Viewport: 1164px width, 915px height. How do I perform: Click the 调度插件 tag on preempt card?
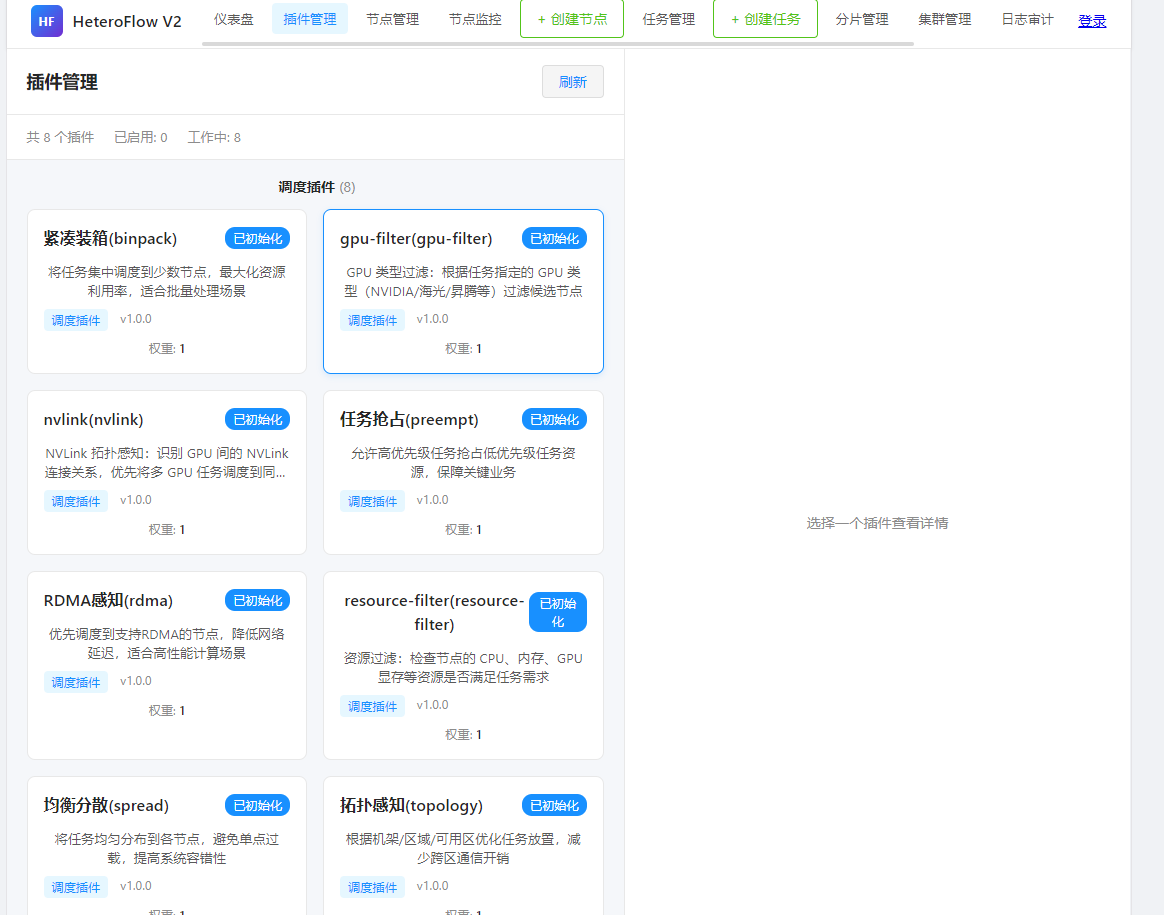[372, 500]
